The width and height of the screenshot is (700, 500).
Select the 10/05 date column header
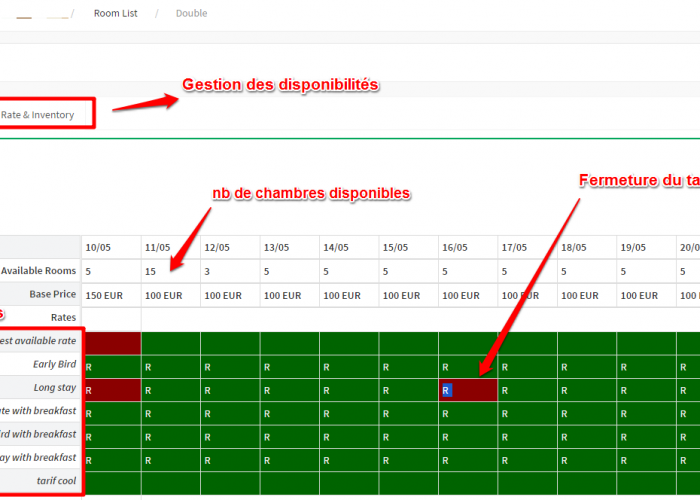tap(111, 247)
